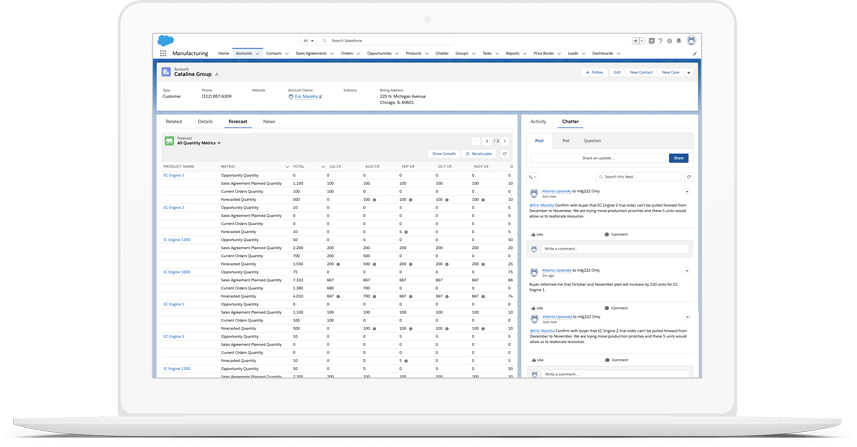857x447 pixels.
Task: Open the App Launcher grid icon
Action: coord(163,54)
